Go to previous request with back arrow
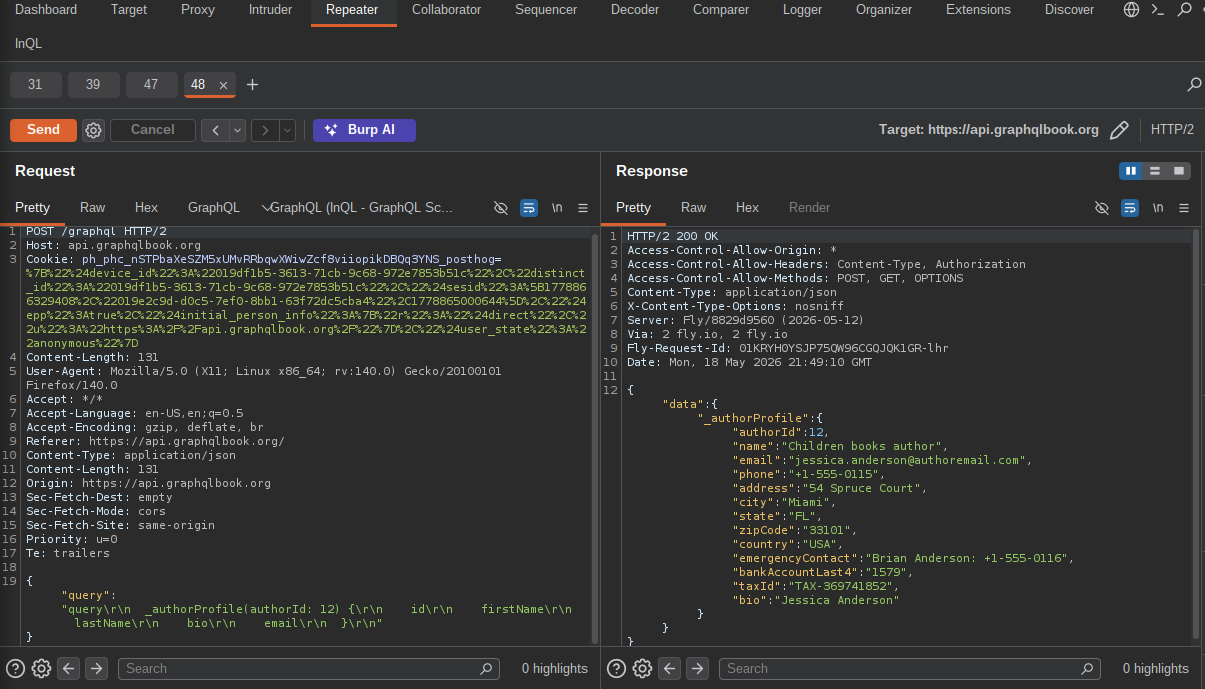1205x689 pixels. point(215,130)
